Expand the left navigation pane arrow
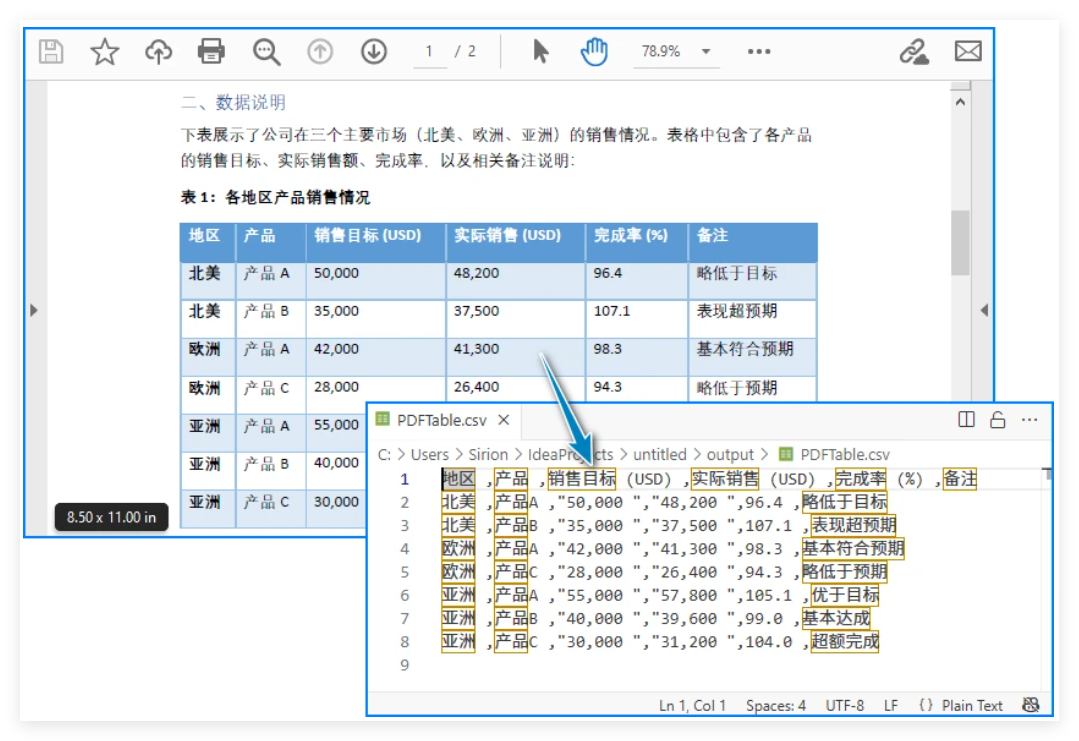 pos(33,310)
